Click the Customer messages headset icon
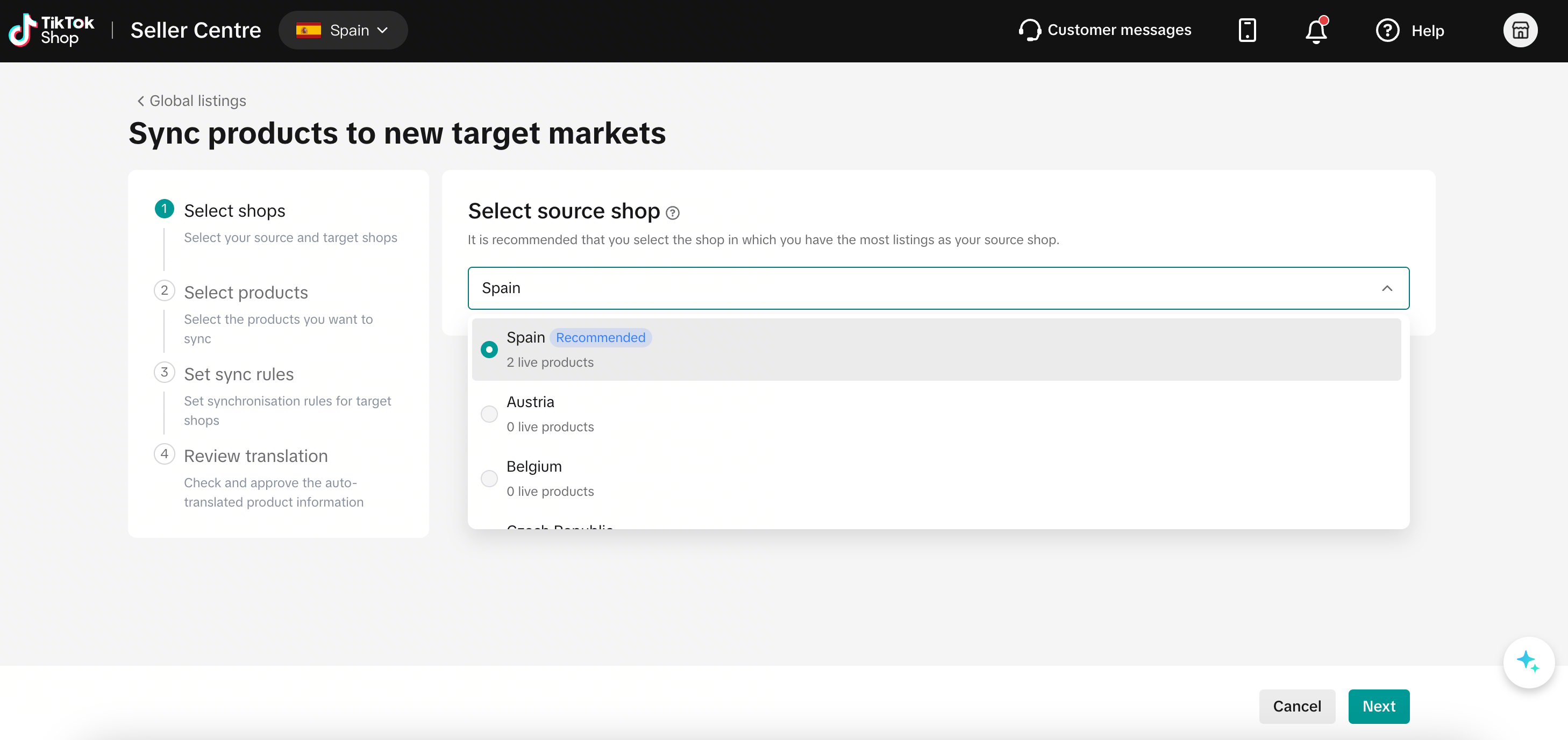Screen dimensions: 1568x740 click(x=1029, y=30)
